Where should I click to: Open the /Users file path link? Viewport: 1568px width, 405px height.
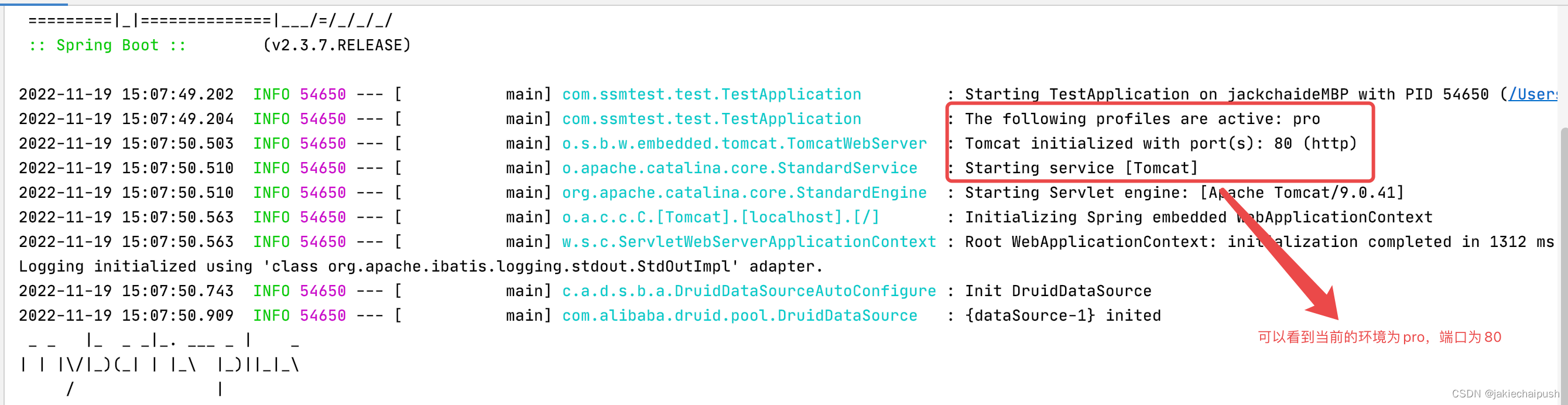click(x=1533, y=94)
